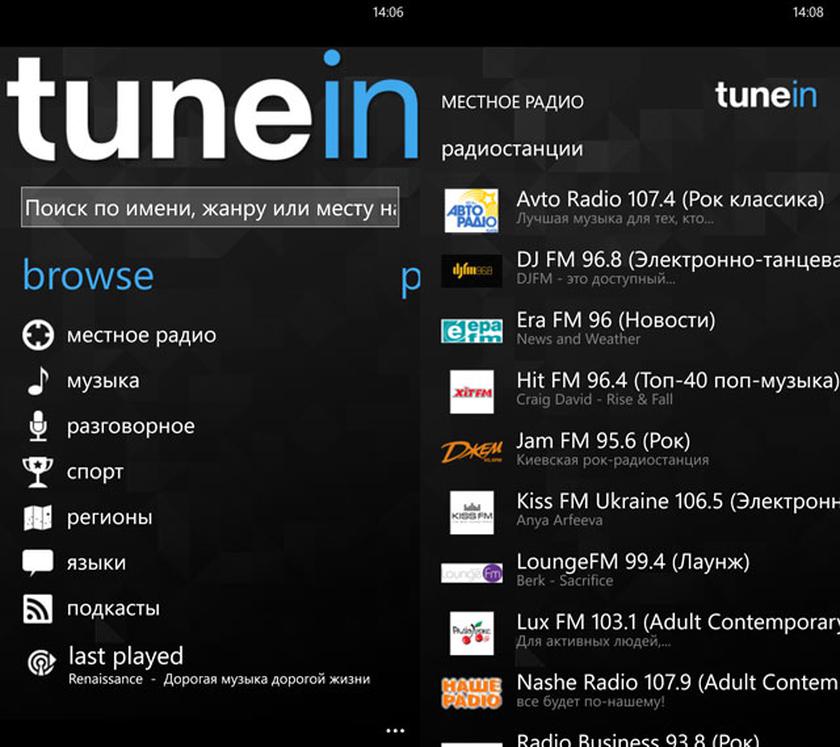Open the podcasts RSS icon
840x747 pixels.
(37, 608)
